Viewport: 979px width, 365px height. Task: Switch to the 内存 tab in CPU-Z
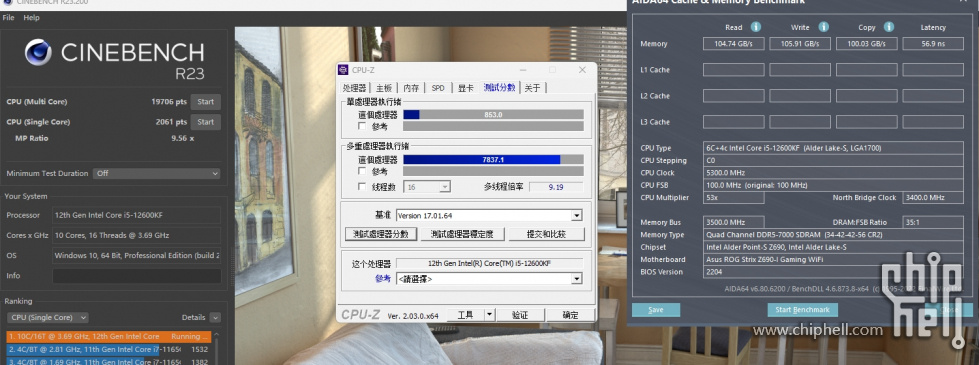[411, 88]
